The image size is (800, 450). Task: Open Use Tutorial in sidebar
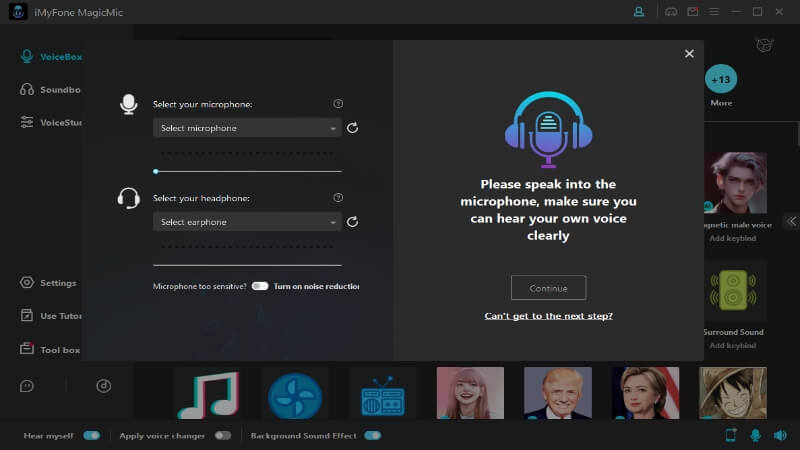pos(51,316)
